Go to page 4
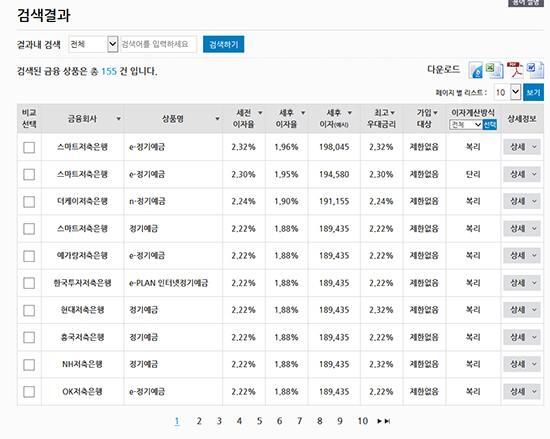The image size is (550, 439). pos(239,421)
